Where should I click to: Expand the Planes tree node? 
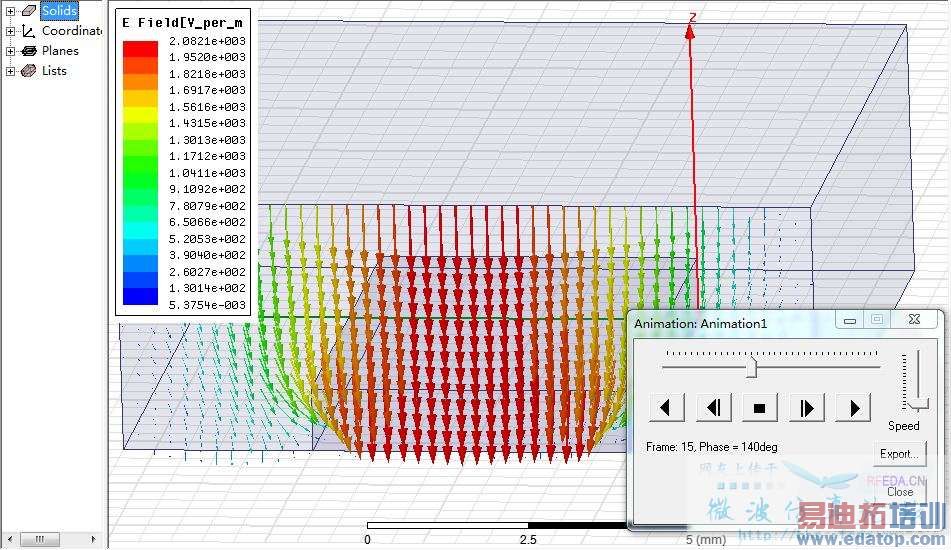tap(10, 51)
